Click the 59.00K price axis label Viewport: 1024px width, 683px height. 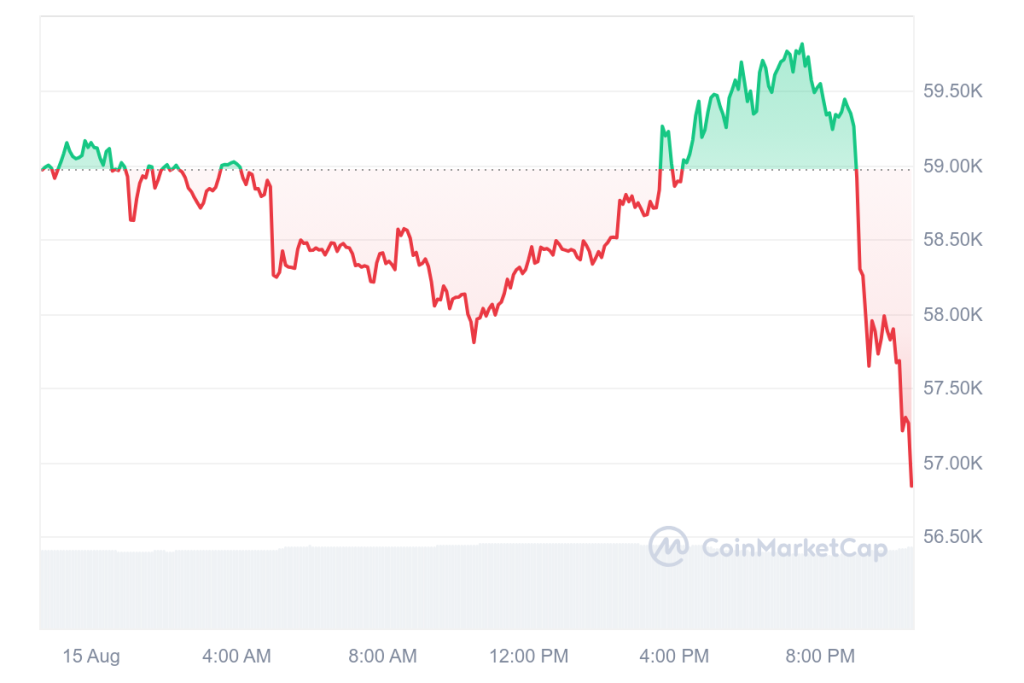point(952,166)
